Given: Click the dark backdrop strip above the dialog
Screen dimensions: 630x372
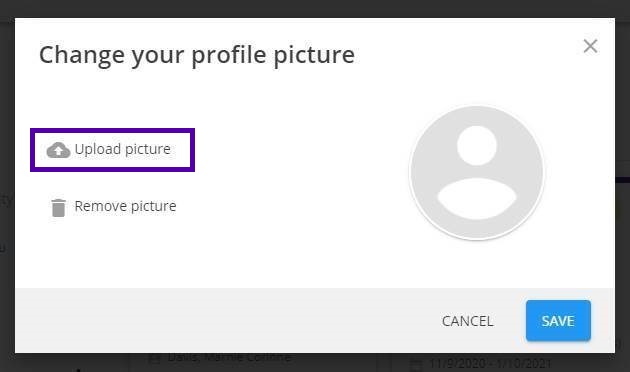Looking at the screenshot, I should [x=315, y=8].
